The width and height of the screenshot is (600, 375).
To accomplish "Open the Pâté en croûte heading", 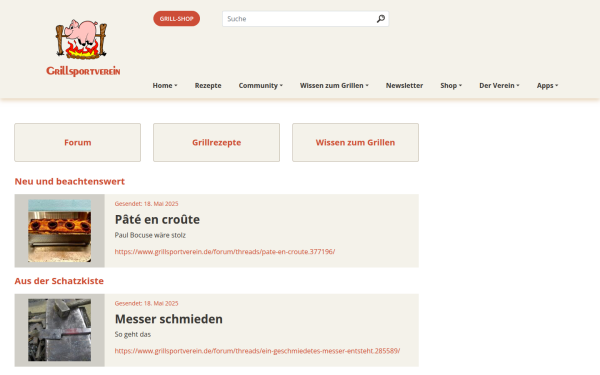I will (157, 220).
